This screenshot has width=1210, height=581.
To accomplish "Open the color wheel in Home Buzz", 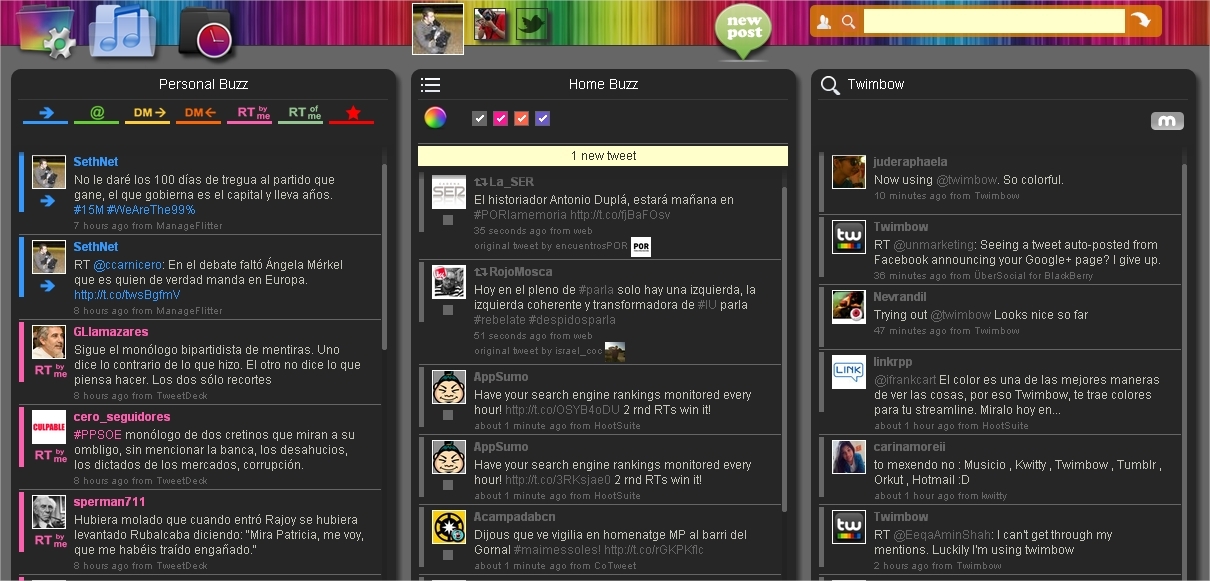I will (434, 118).
